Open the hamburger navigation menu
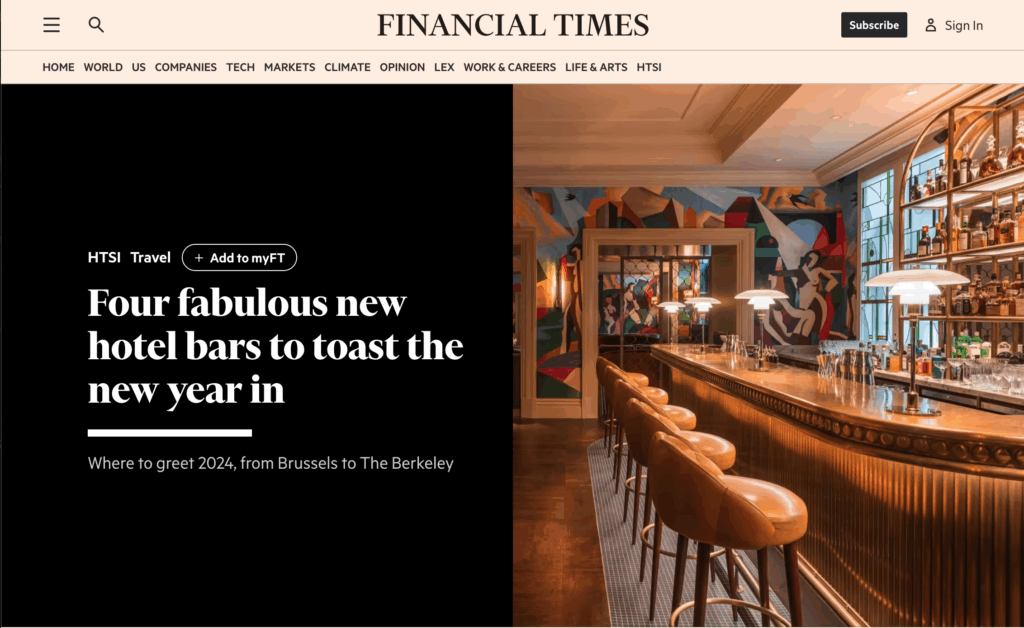This screenshot has height=628, width=1024. [52, 25]
